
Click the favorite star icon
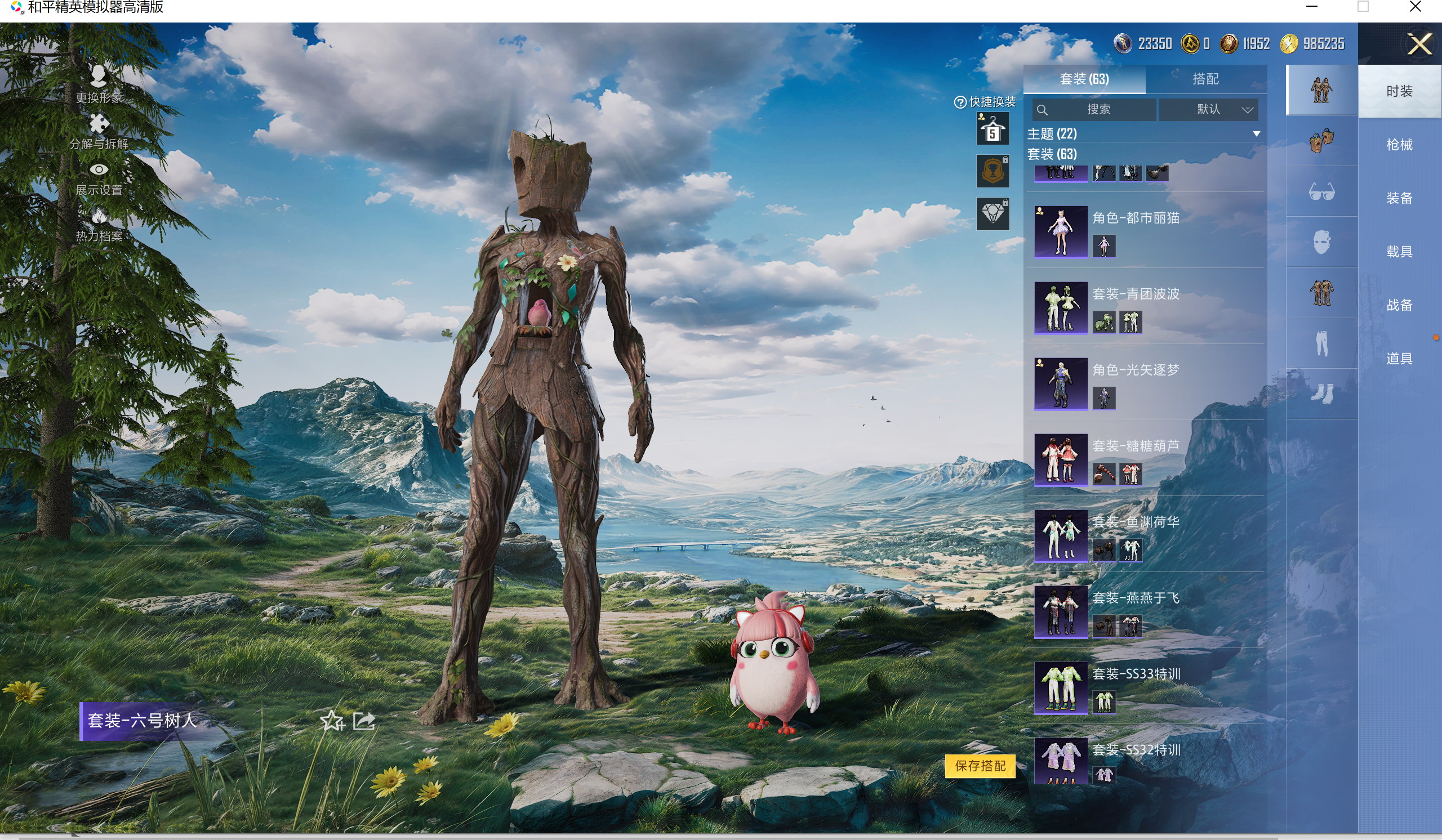tap(332, 721)
